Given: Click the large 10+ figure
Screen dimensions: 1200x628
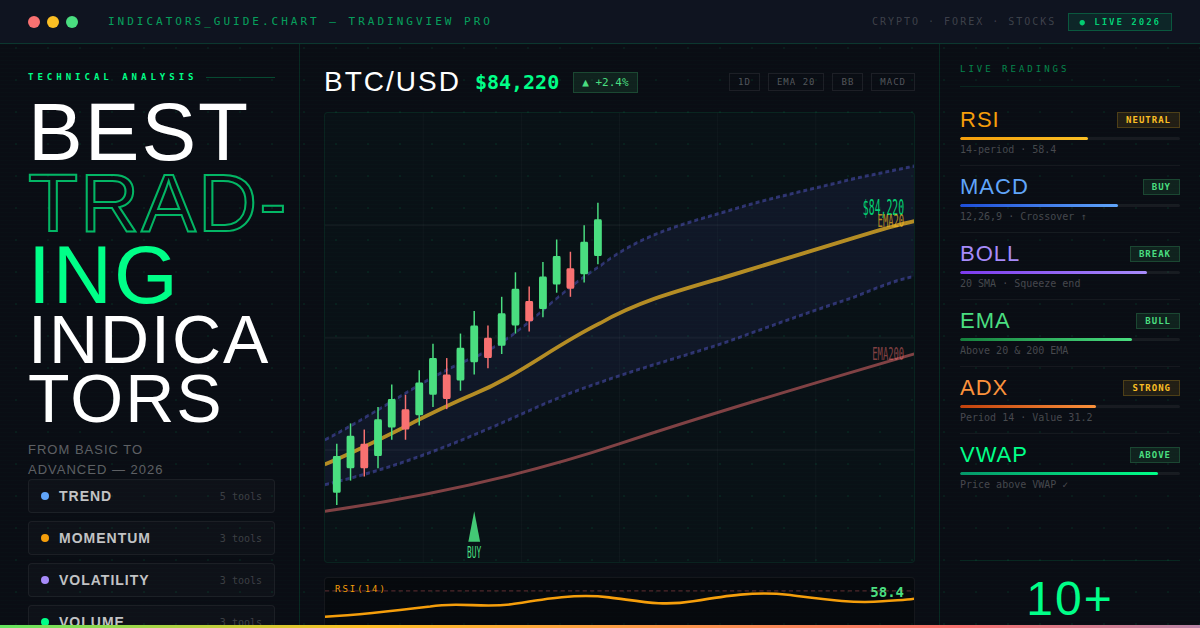Looking at the screenshot, I should (x=1069, y=598).
